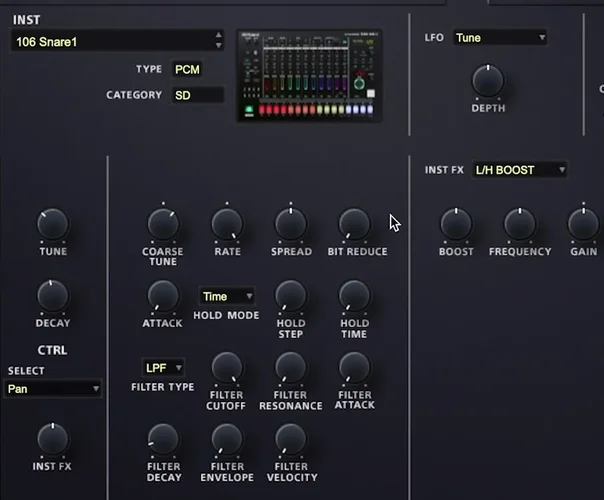The height and width of the screenshot is (500, 604).
Task: Click the BIT REDUCE knob
Action: tap(355, 224)
